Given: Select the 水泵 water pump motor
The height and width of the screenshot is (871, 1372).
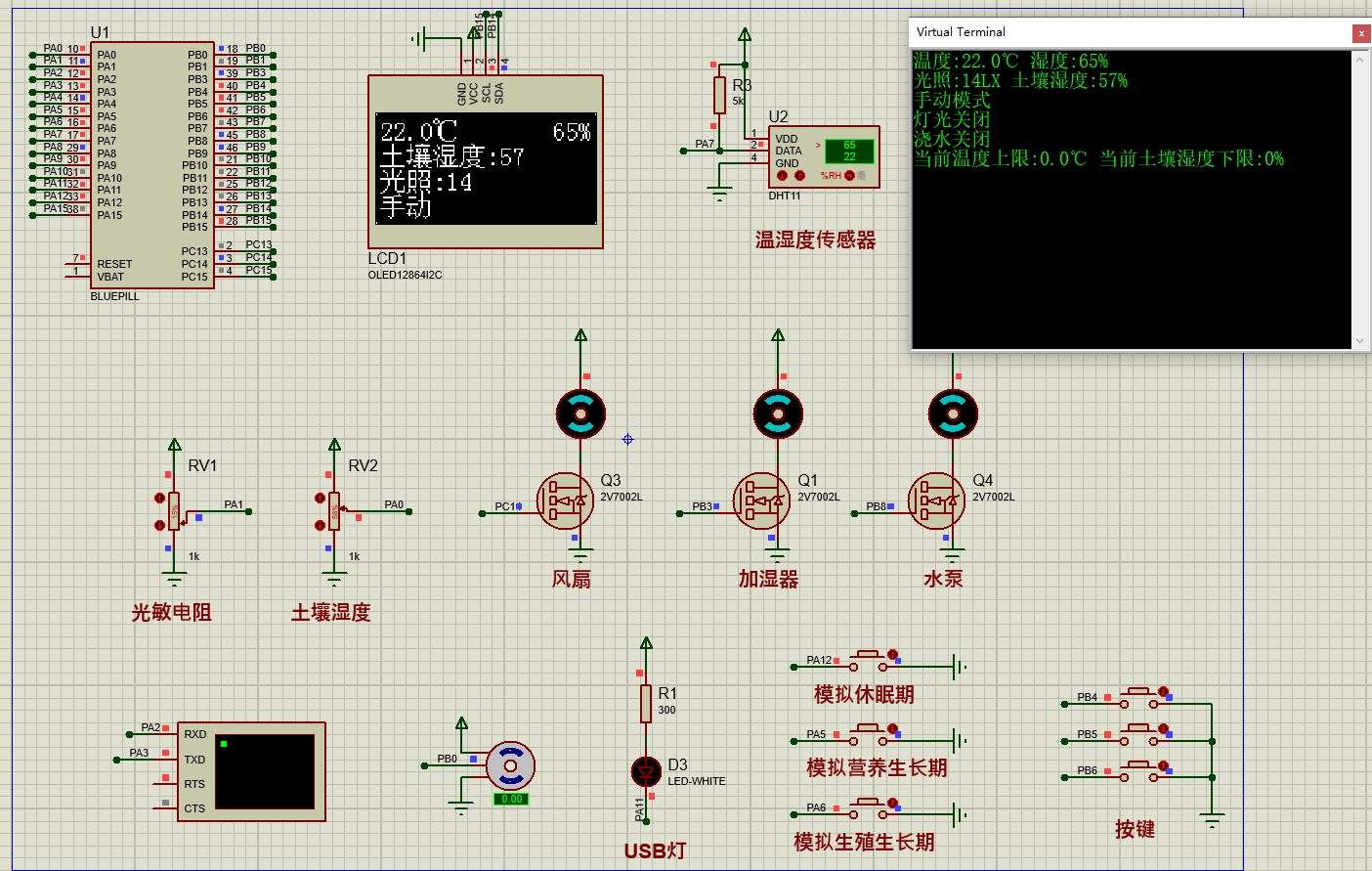Looking at the screenshot, I should [x=953, y=414].
